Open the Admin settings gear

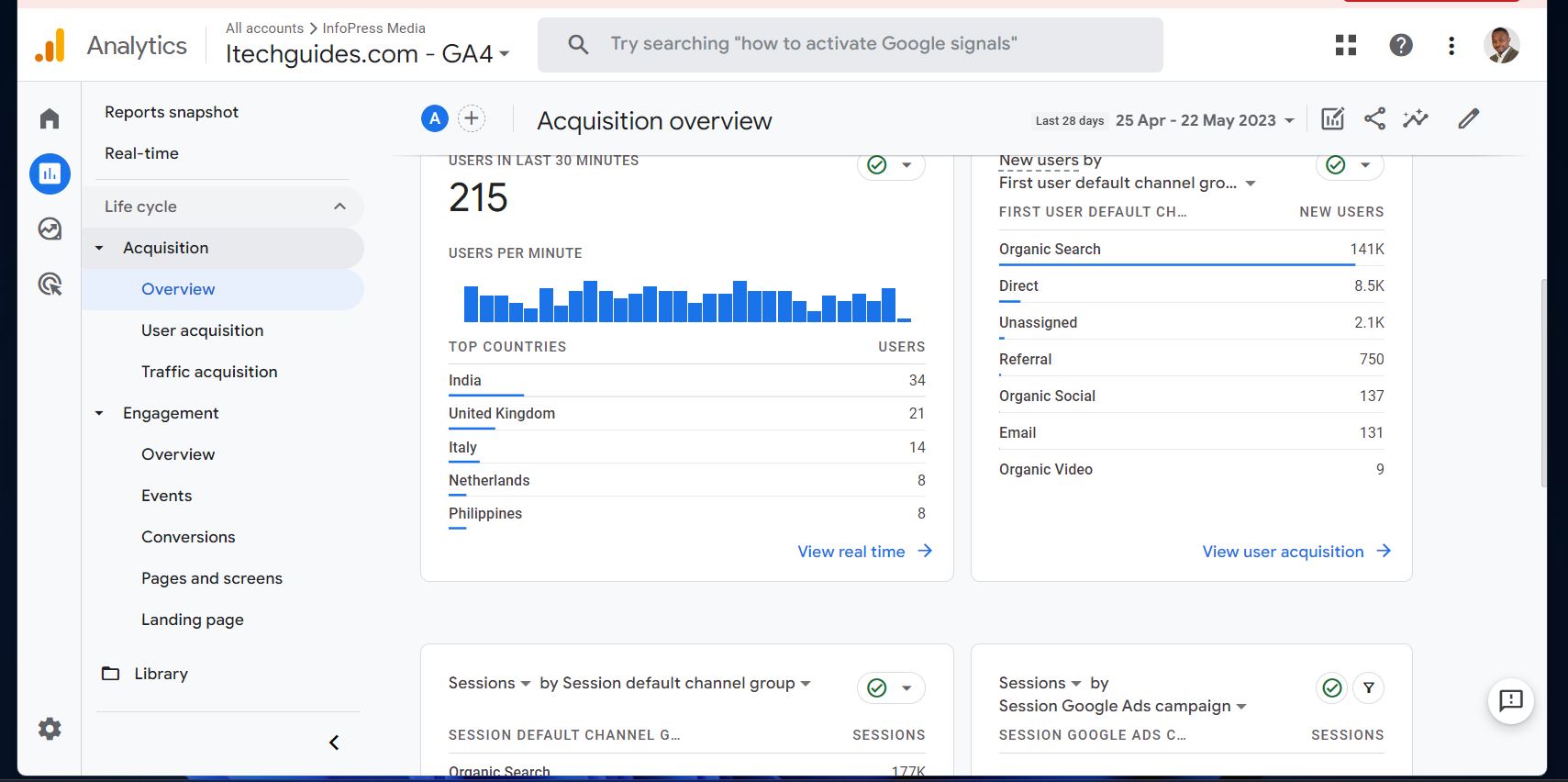[x=50, y=729]
